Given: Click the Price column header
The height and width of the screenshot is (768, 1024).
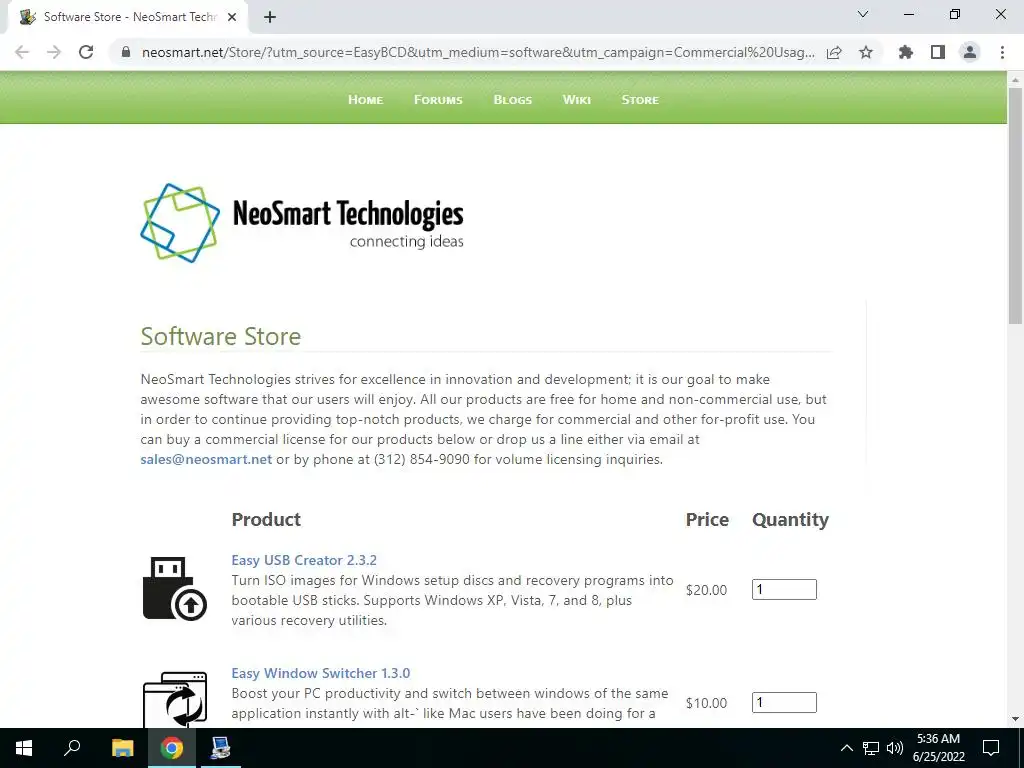Looking at the screenshot, I should (707, 519).
